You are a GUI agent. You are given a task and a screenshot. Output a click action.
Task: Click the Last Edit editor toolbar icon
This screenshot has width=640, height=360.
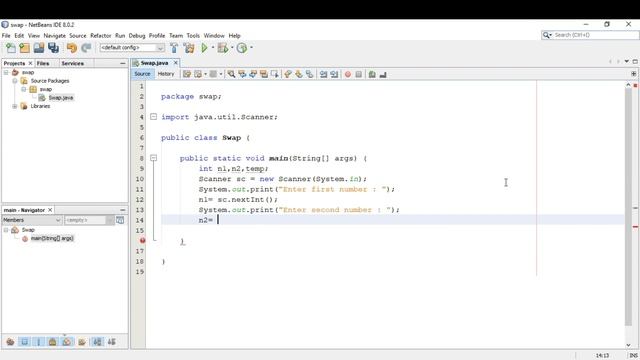[187, 74]
